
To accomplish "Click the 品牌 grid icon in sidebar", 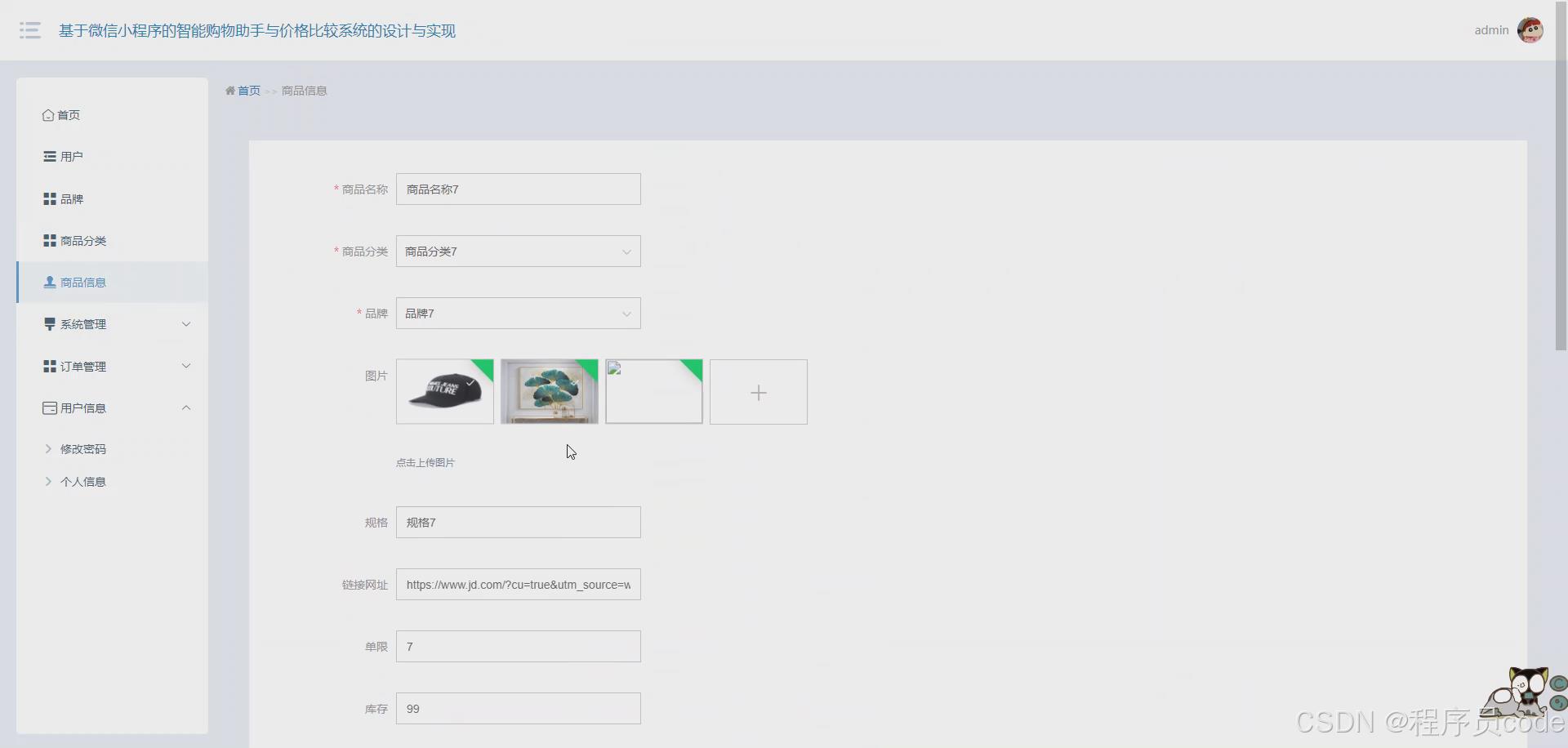I will 50,199.
